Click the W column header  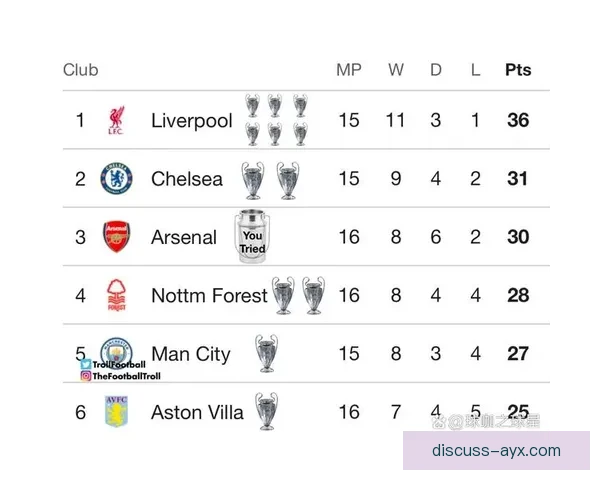pyautogui.click(x=396, y=70)
